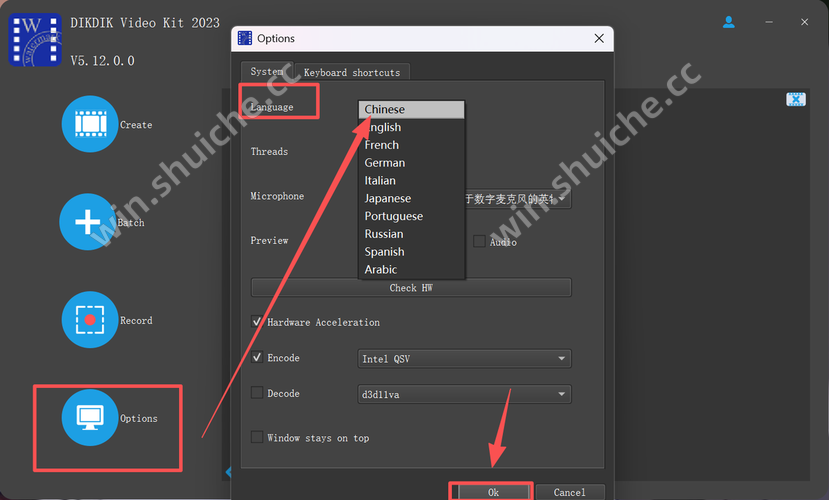The image size is (829, 500).
Task: Start the Record screen tool
Action: tap(90, 320)
